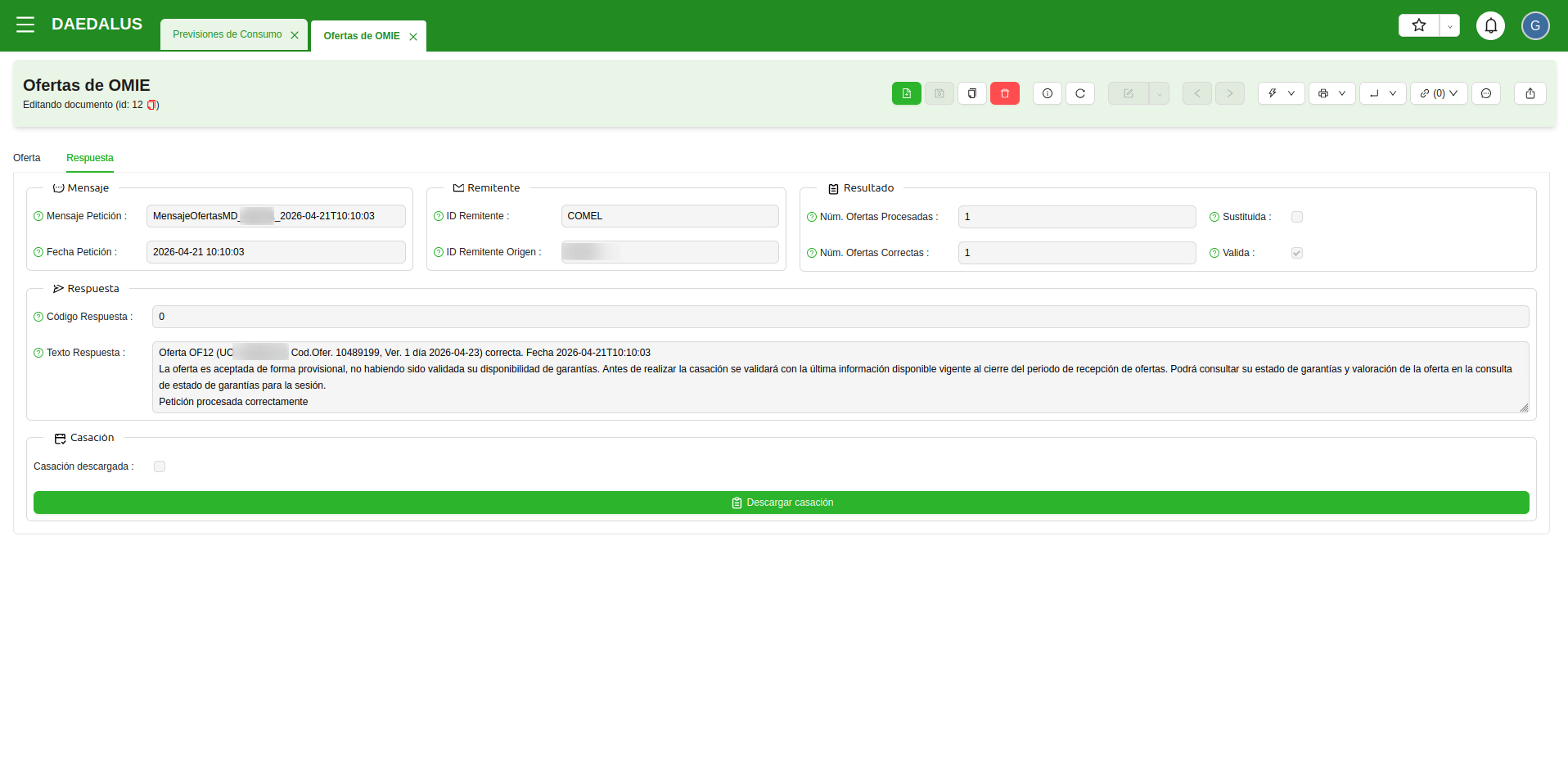Click the share/export icon in the toolbar

click(x=1530, y=93)
